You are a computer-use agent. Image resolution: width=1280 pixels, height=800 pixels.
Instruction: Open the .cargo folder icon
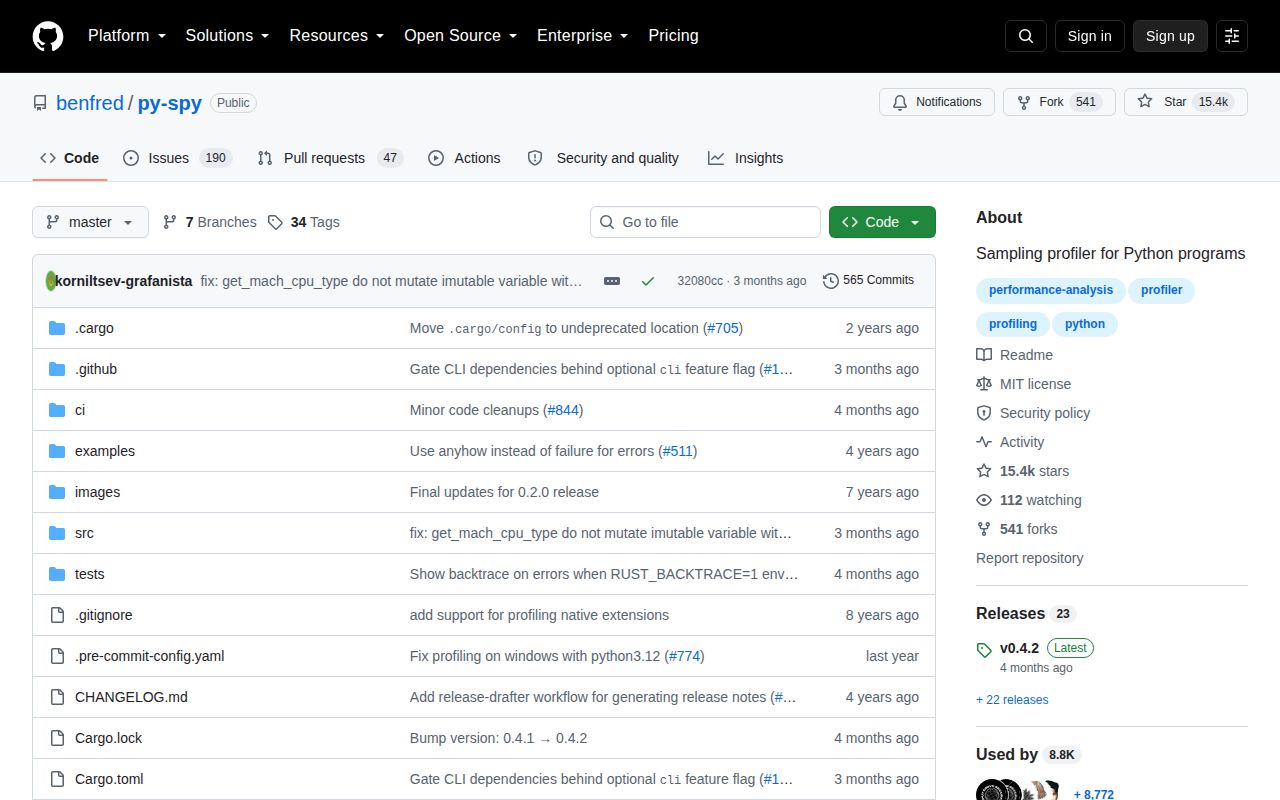coord(57,328)
